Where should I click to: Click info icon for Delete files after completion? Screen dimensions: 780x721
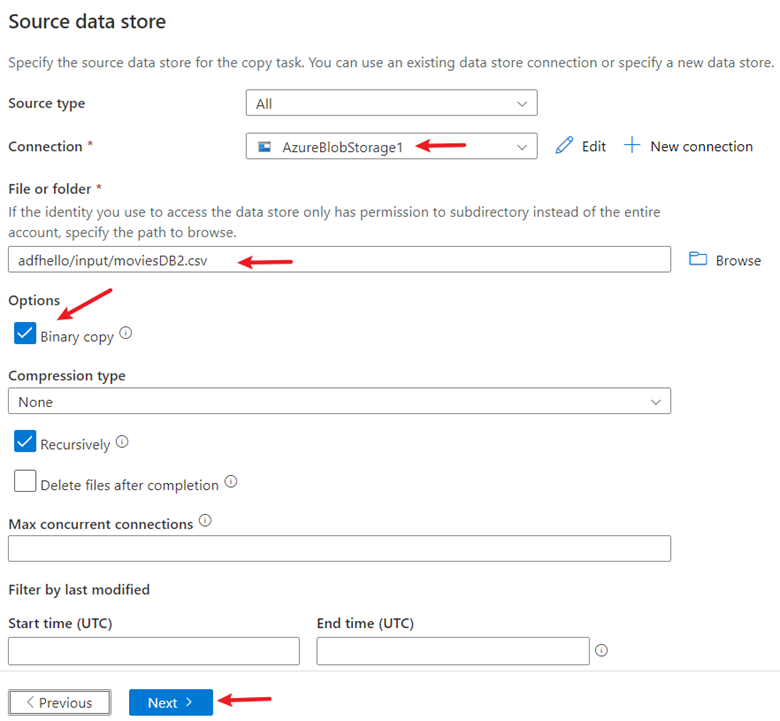click(231, 482)
